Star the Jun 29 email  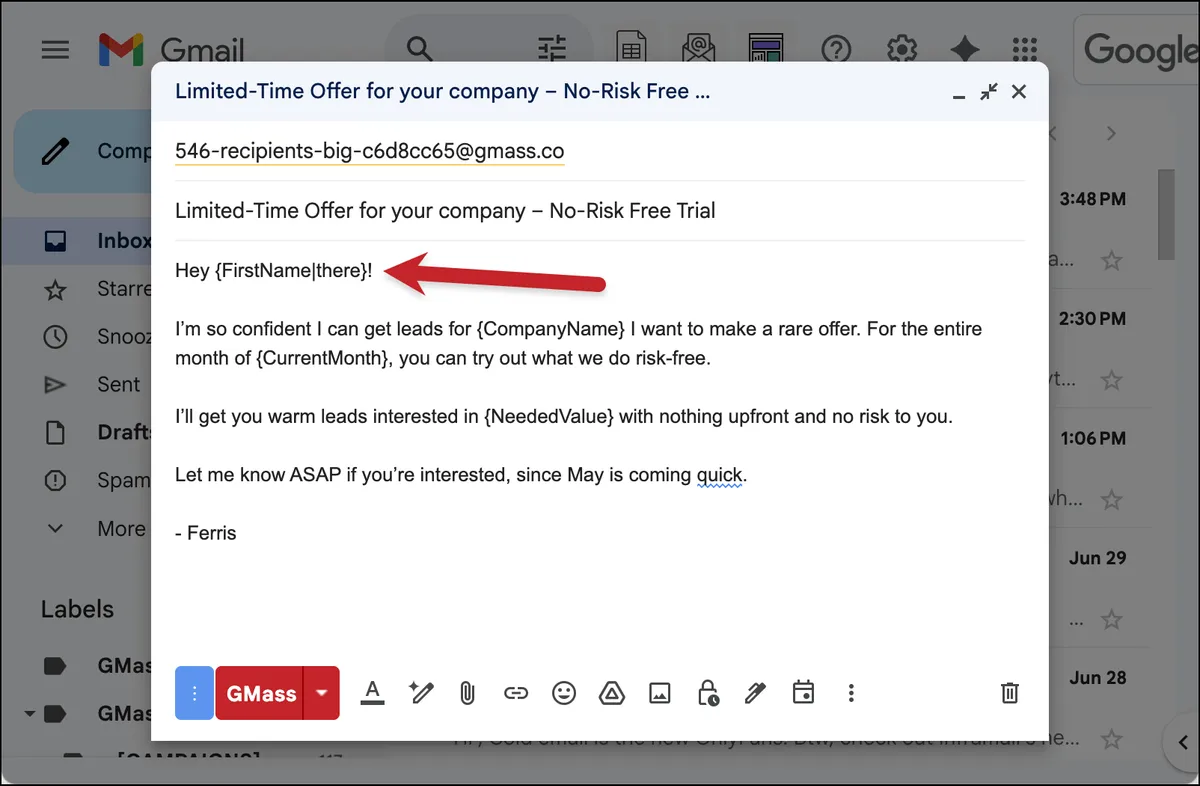point(1111,620)
